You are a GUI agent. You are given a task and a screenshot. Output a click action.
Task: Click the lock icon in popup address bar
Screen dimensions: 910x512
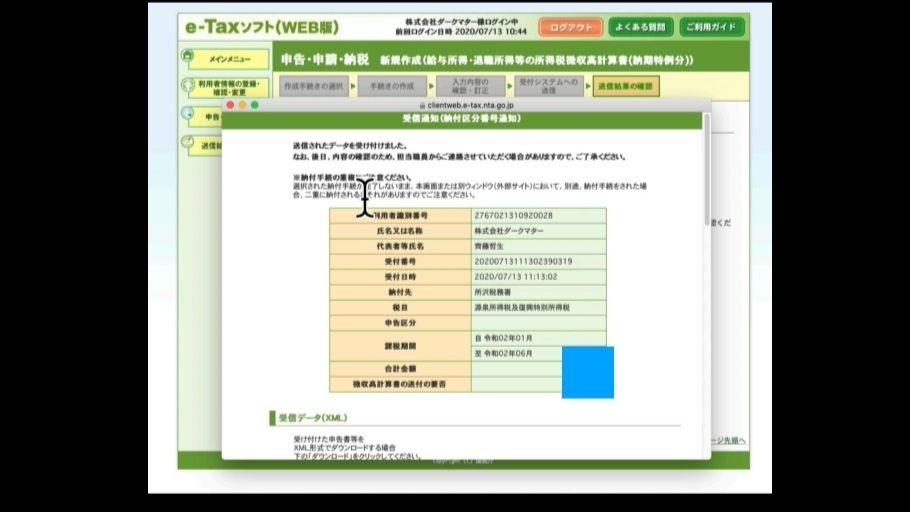coord(422,105)
